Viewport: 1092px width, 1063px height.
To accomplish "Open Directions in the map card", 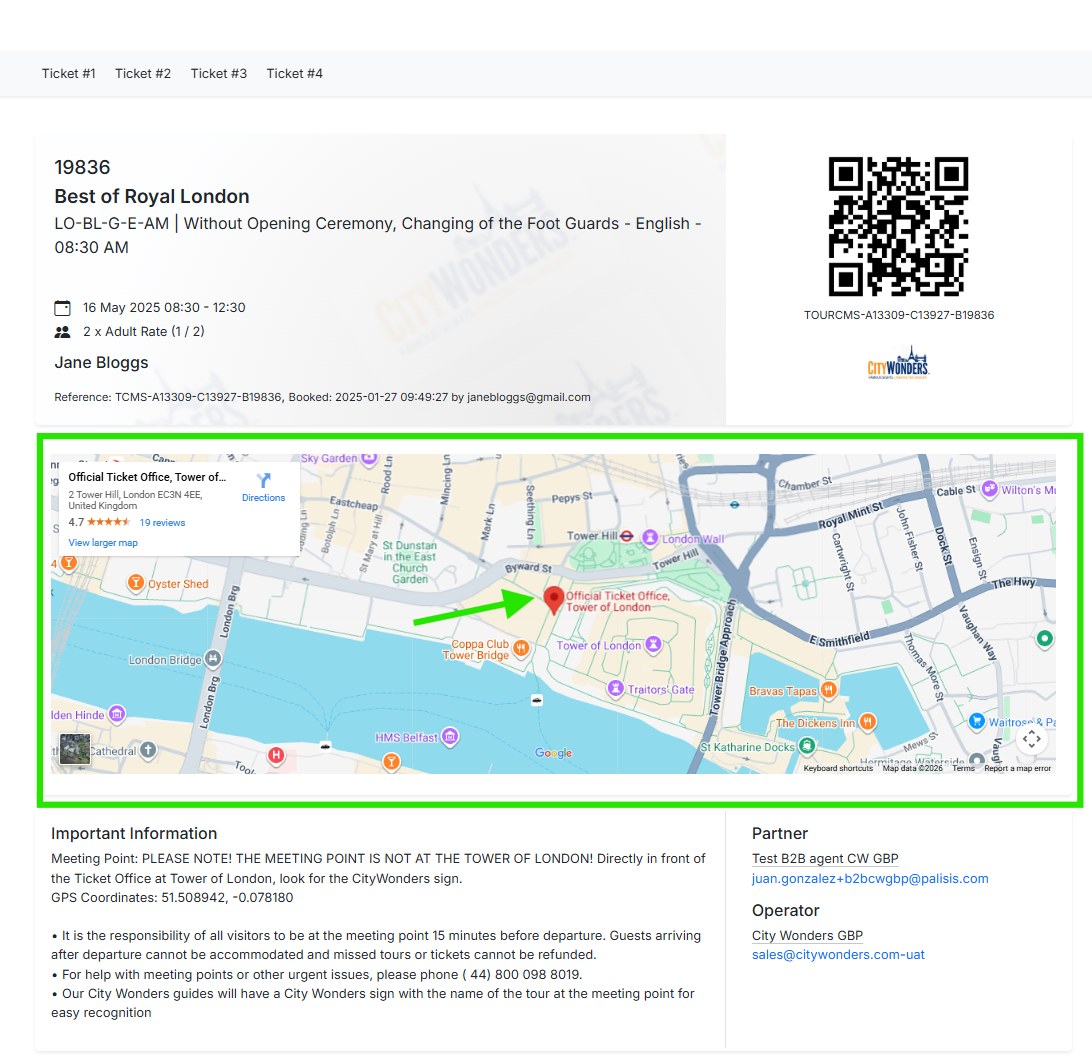I will (263, 488).
